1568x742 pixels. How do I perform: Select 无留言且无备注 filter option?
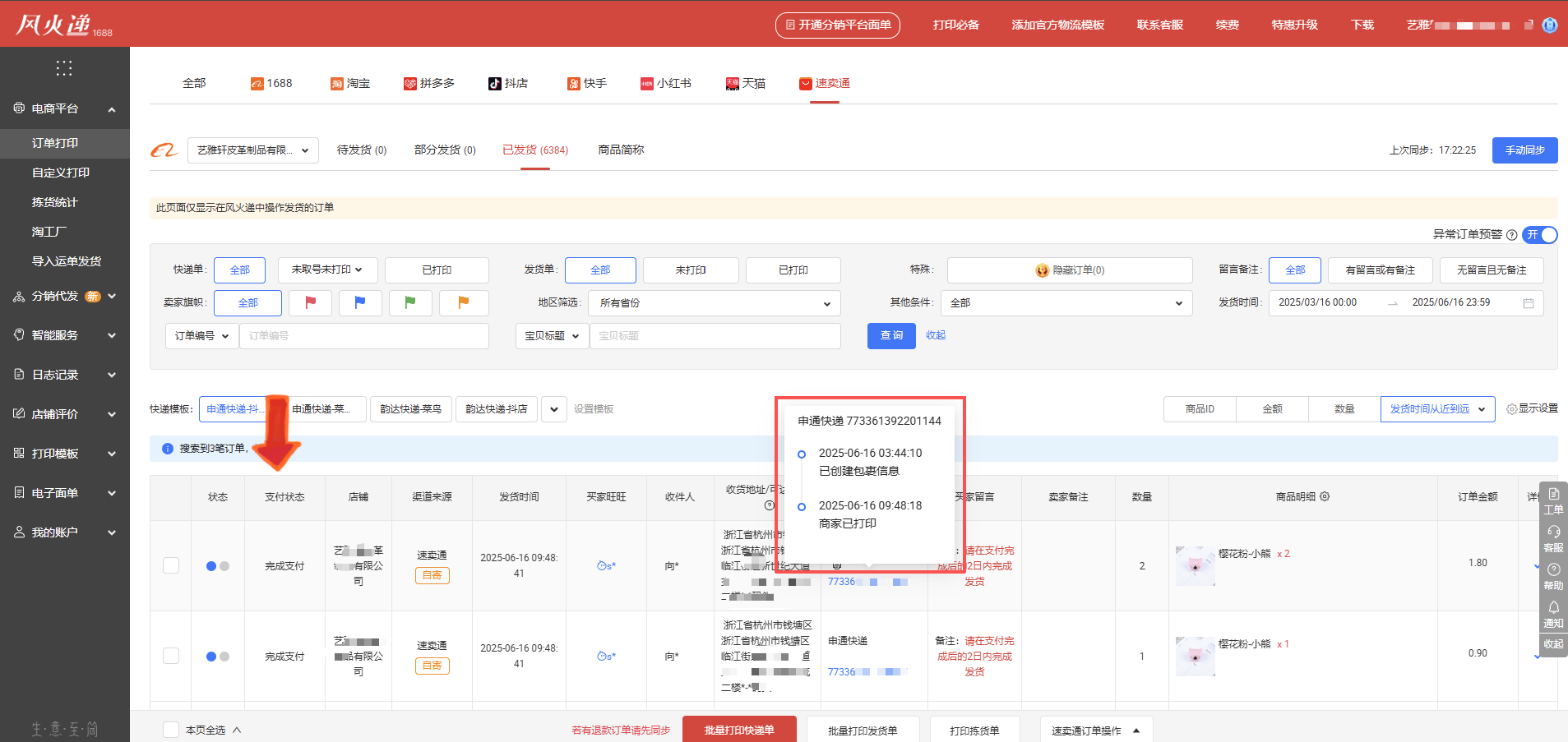tap(1492, 270)
